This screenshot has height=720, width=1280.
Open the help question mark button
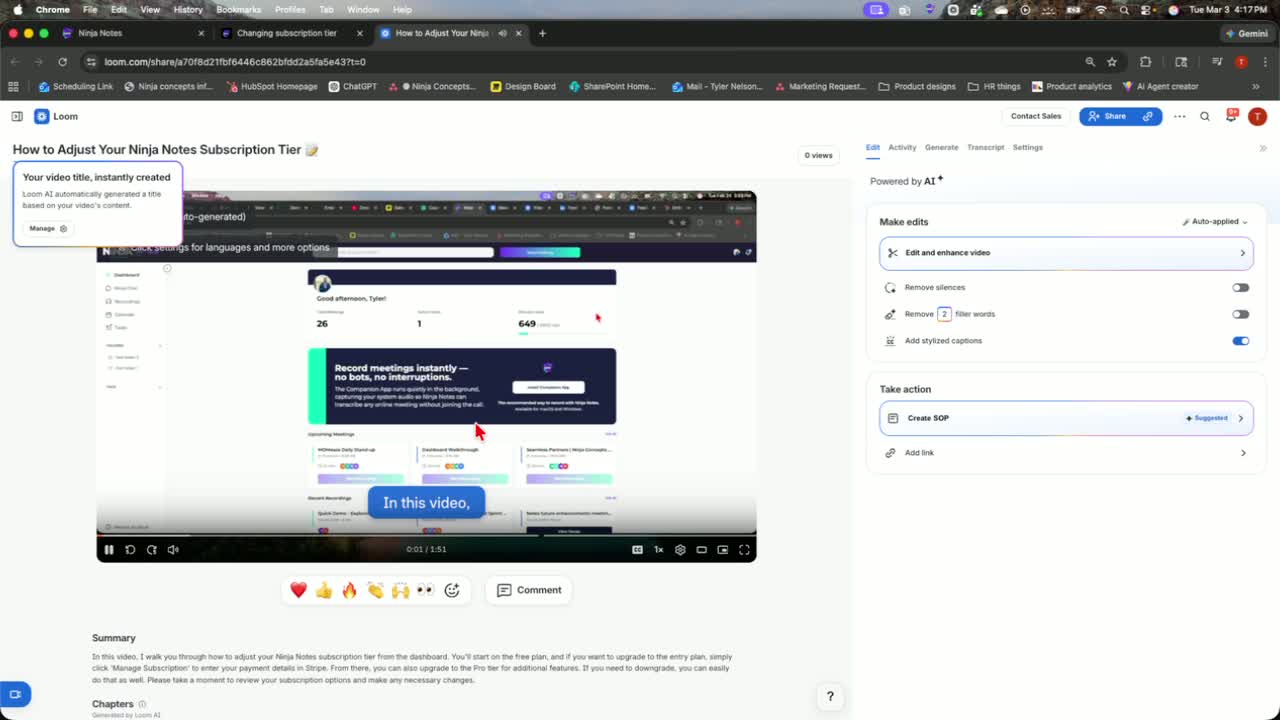coord(830,697)
